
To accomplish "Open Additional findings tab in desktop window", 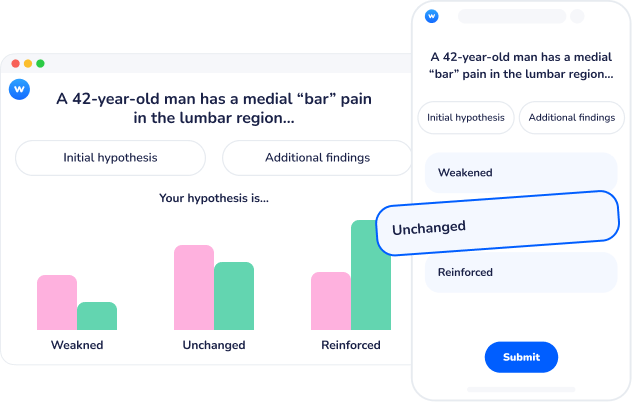I will [317, 158].
